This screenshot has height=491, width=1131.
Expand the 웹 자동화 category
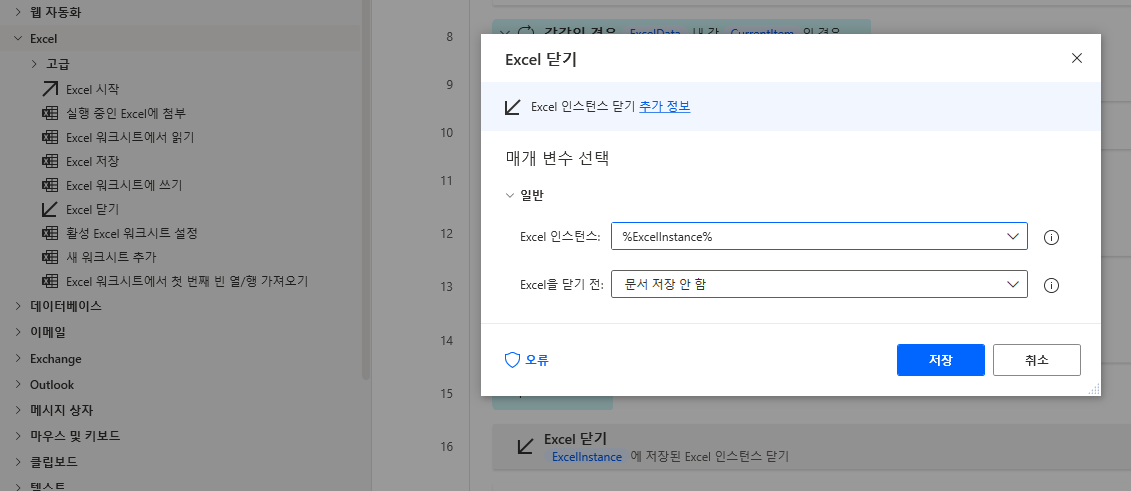tap(18, 12)
